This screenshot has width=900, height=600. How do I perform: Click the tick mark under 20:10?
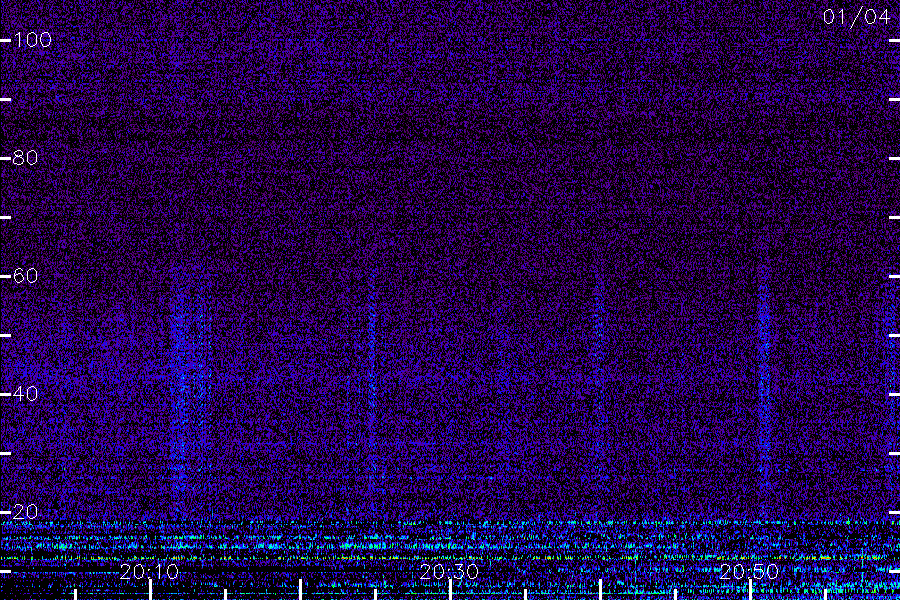pos(150,590)
